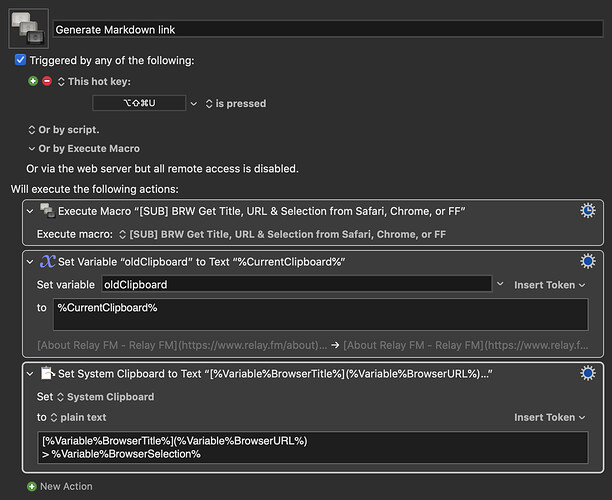612x500 pixels.
Task: Click the macro icon next to the name field
Action: pos(28,28)
